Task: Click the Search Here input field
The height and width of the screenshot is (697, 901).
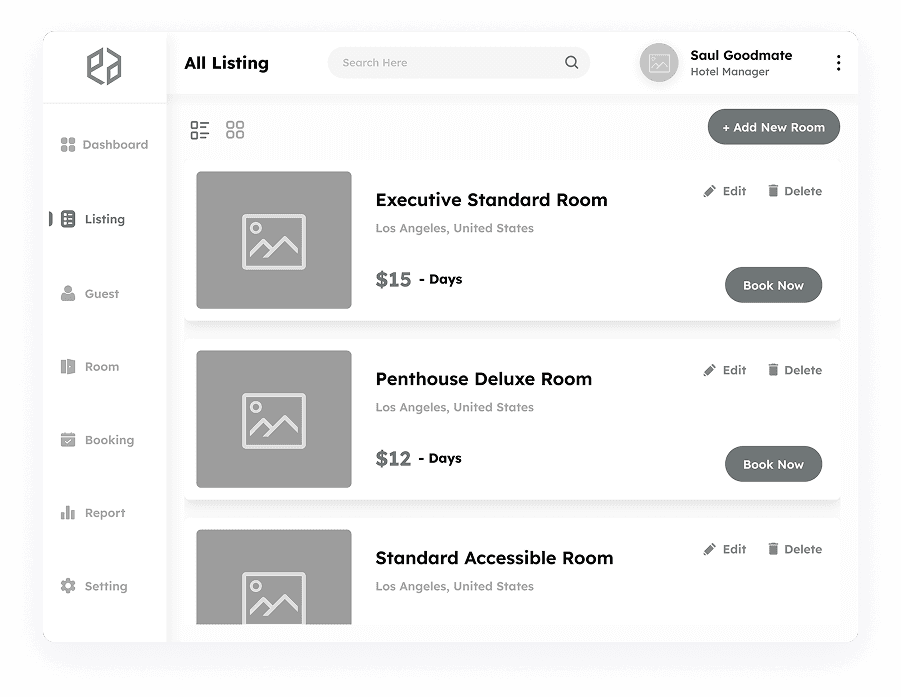Action: [450, 62]
